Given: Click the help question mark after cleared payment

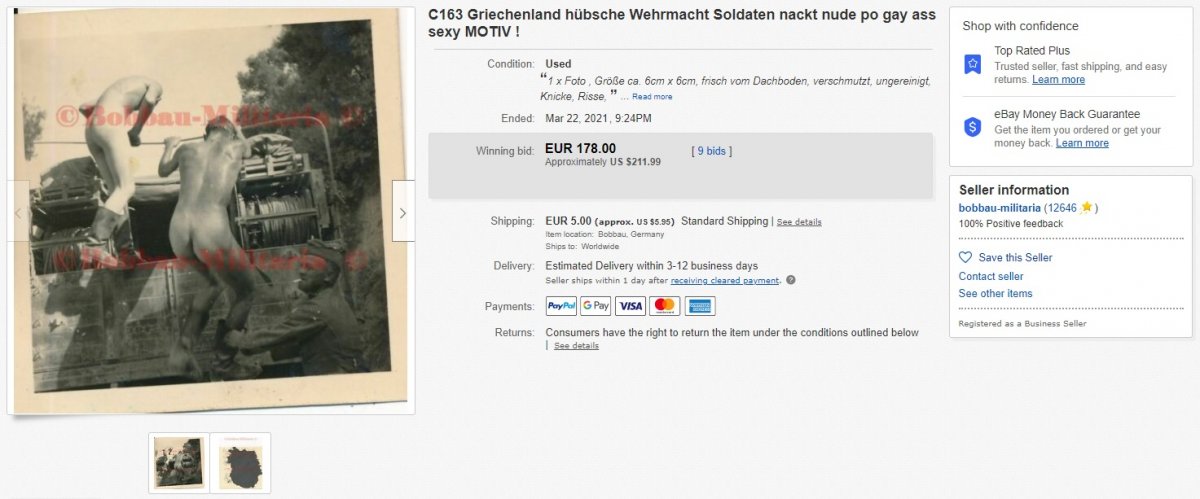Looking at the screenshot, I should click(x=791, y=280).
